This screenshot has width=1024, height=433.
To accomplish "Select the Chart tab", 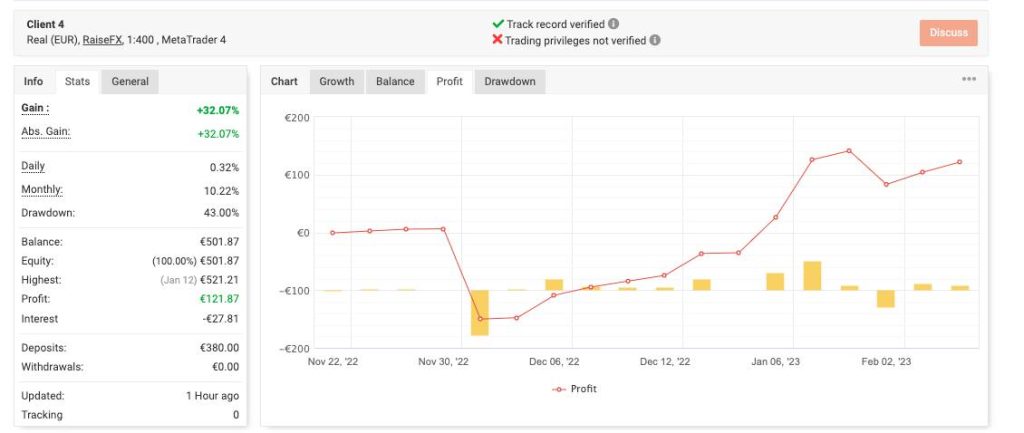I will point(284,82).
